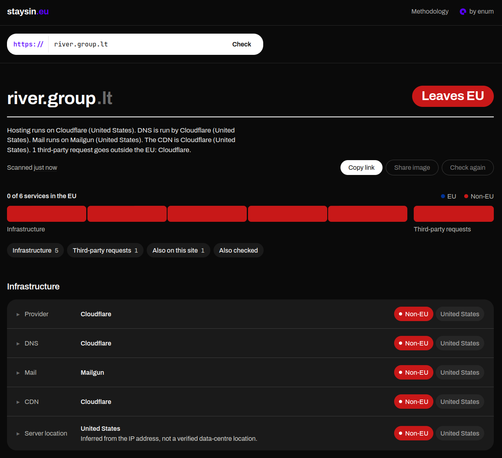Click the bold United States server location value
Screen dimensions: 502x458
point(100,429)
